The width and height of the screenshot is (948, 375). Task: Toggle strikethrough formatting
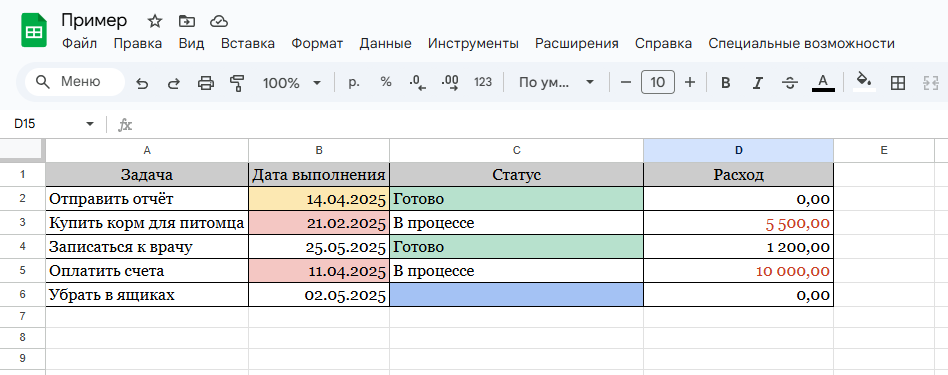tap(790, 83)
